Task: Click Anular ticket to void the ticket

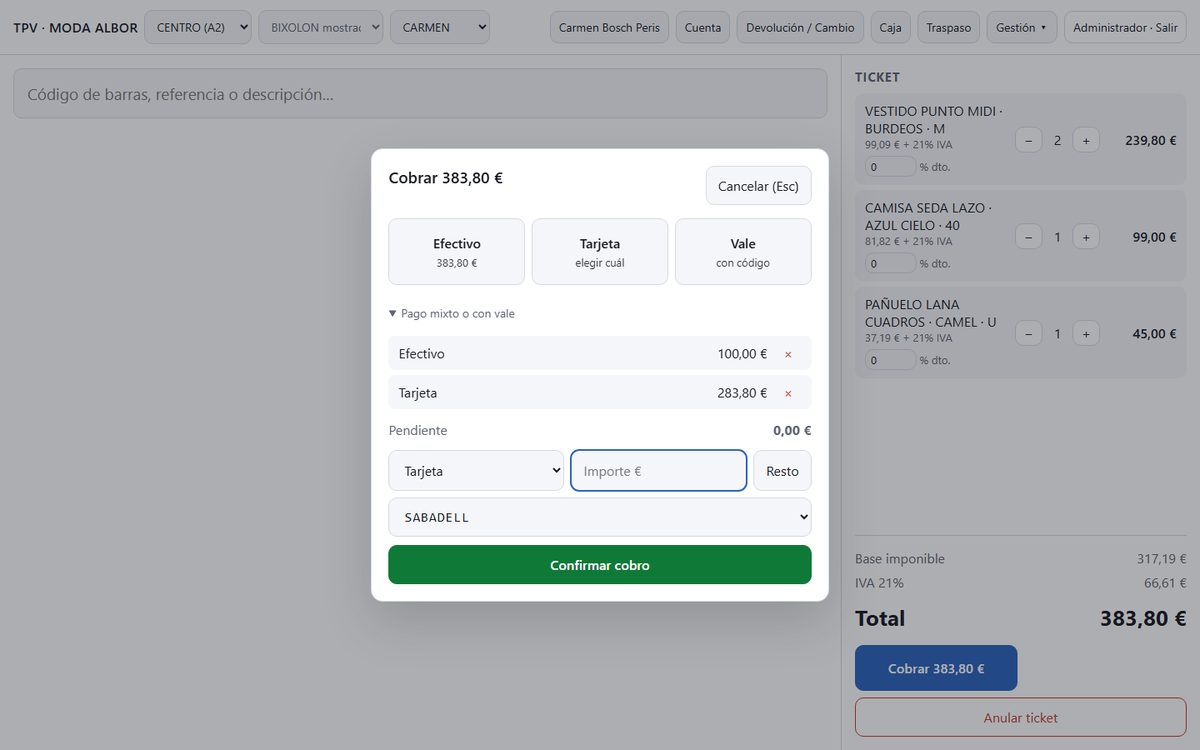Action: pos(1021,718)
